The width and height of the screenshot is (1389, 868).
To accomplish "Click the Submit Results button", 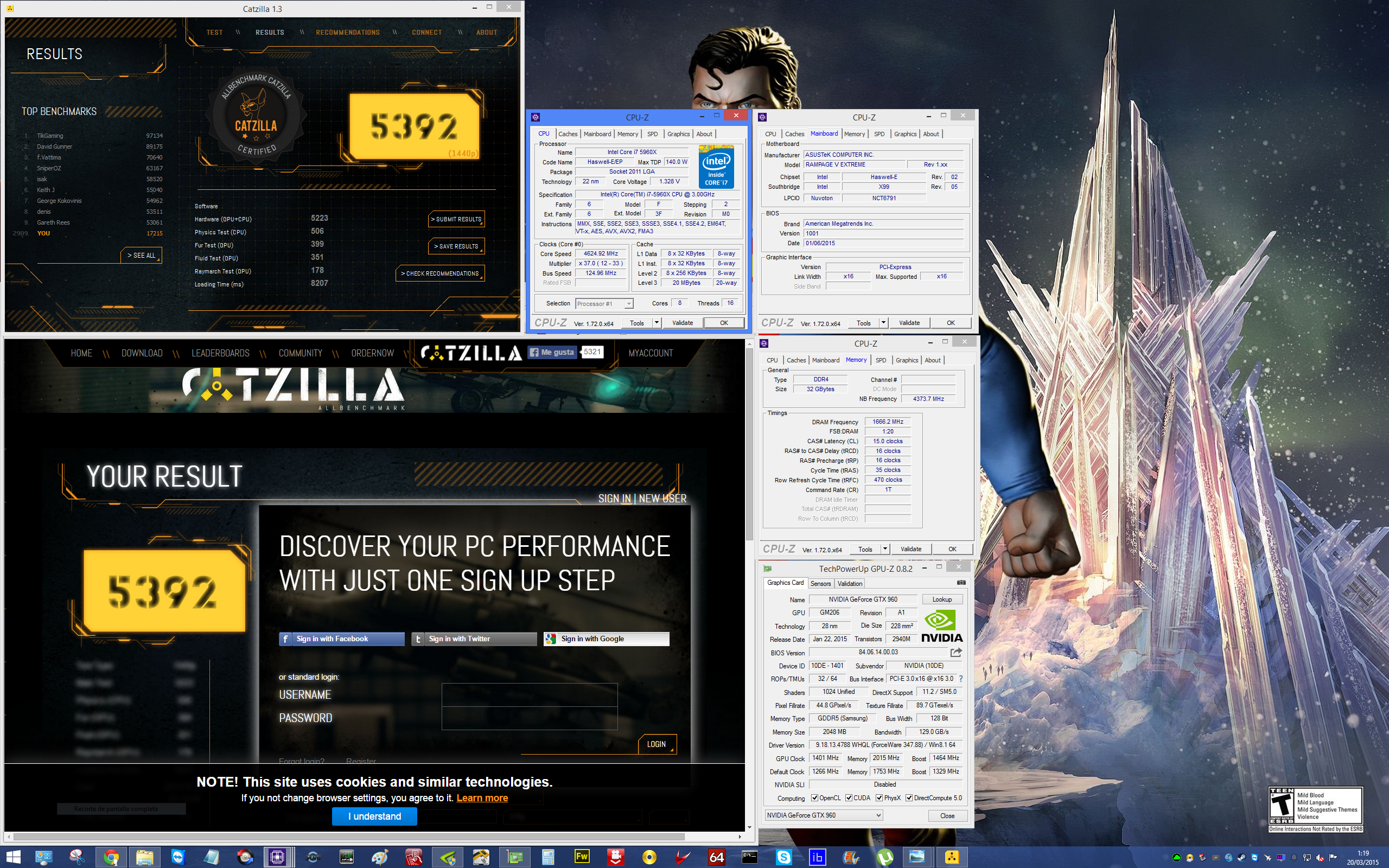I will click(x=456, y=219).
